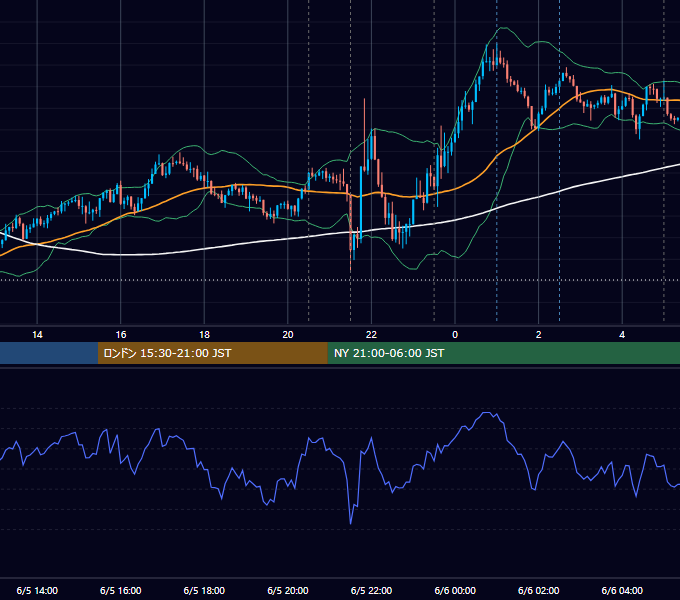This screenshot has width=680, height=600.
Task: Click the 6/6 04:00 date label
Action: [x=622, y=590]
